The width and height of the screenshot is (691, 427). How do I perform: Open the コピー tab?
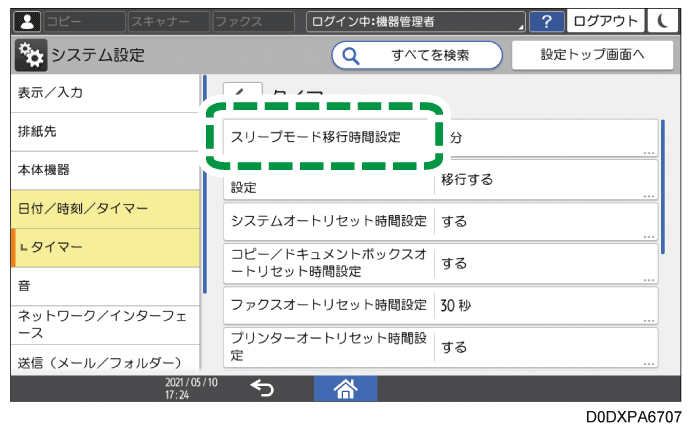click(x=85, y=21)
